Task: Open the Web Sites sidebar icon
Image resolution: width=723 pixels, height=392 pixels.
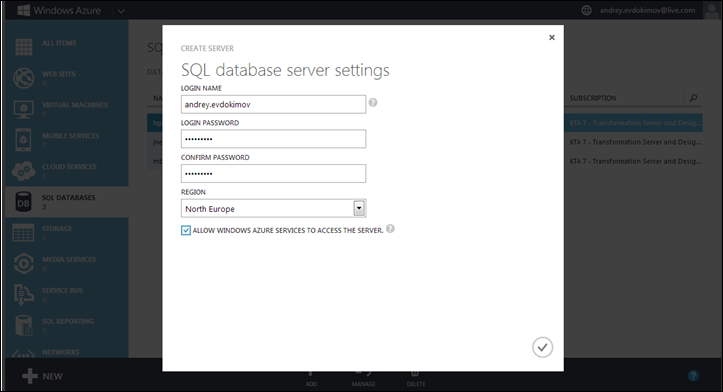Action: click(x=24, y=78)
